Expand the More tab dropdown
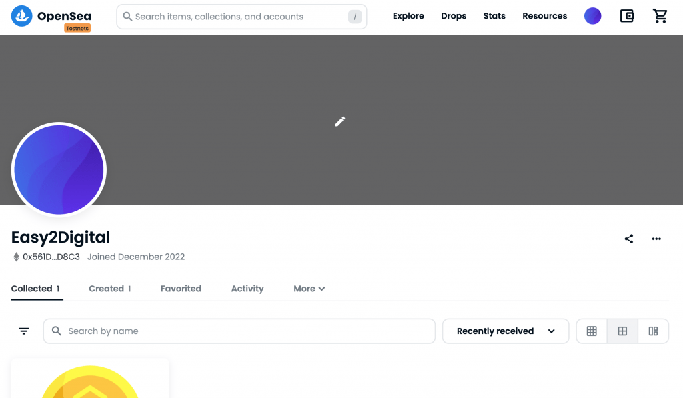 tap(309, 289)
